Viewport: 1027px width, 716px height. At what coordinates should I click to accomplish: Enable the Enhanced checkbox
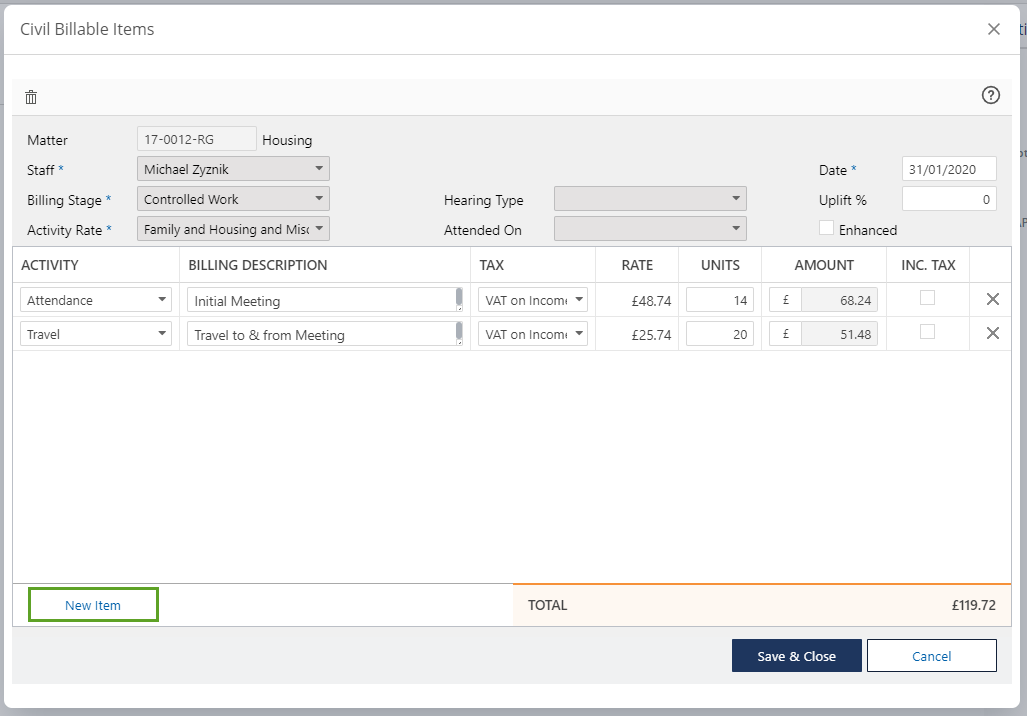pos(826,228)
